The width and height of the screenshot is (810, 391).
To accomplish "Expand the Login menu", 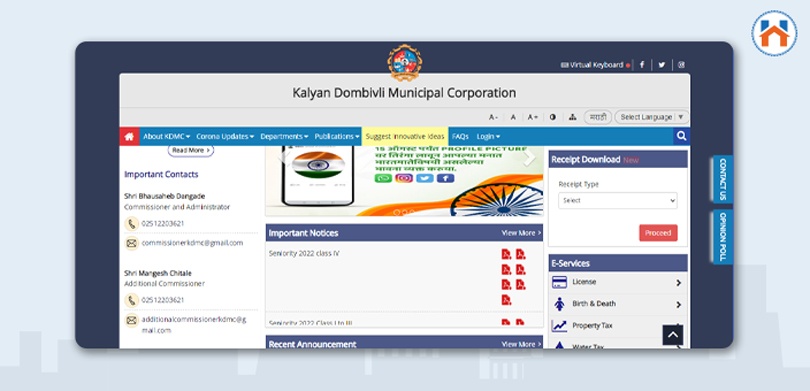I will [488, 136].
